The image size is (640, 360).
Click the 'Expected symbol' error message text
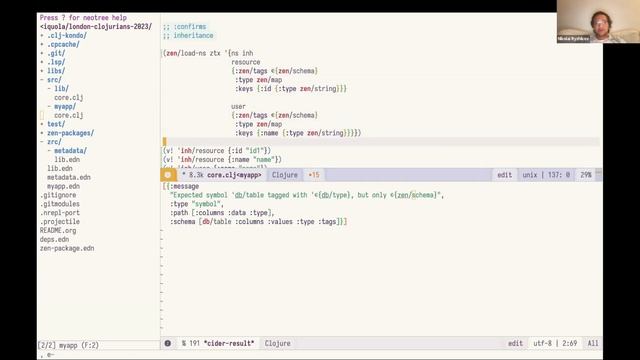click(x=307, y=196)
